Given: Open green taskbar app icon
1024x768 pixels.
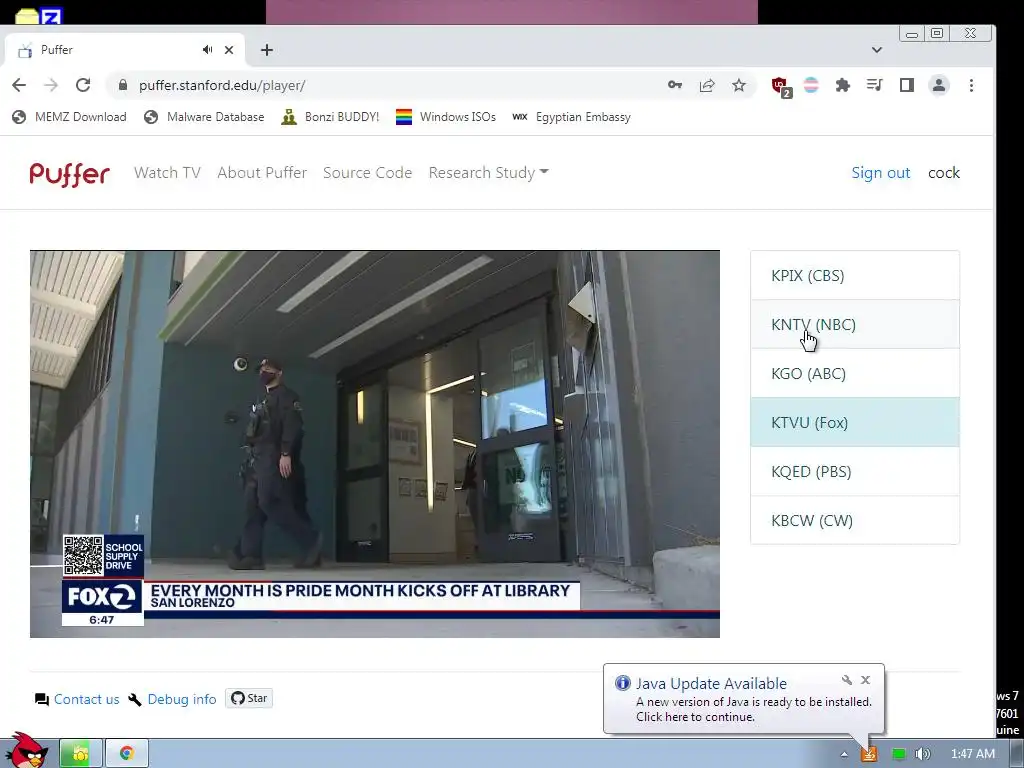Looking at the screenshot, I should 80,754.
